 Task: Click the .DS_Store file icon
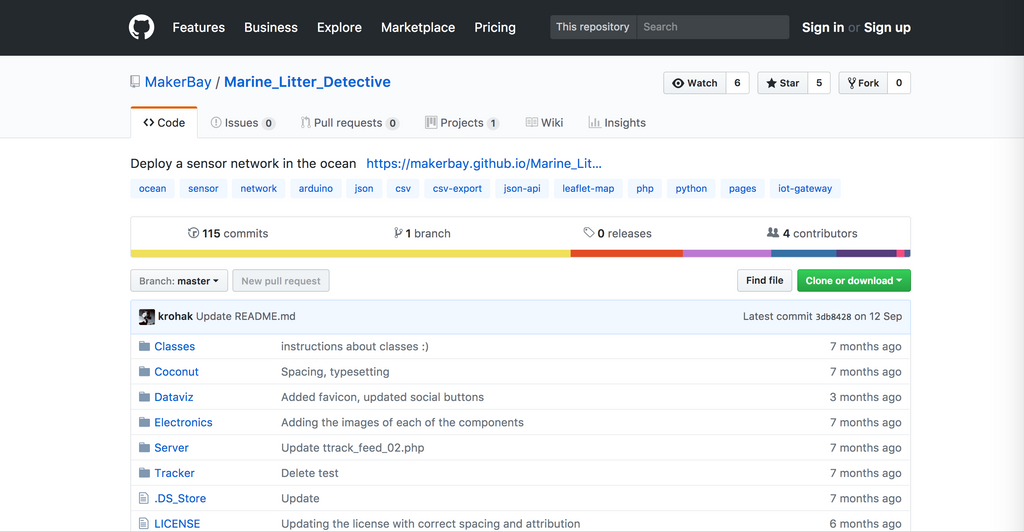pyautogui.click(x=144, y=498)
